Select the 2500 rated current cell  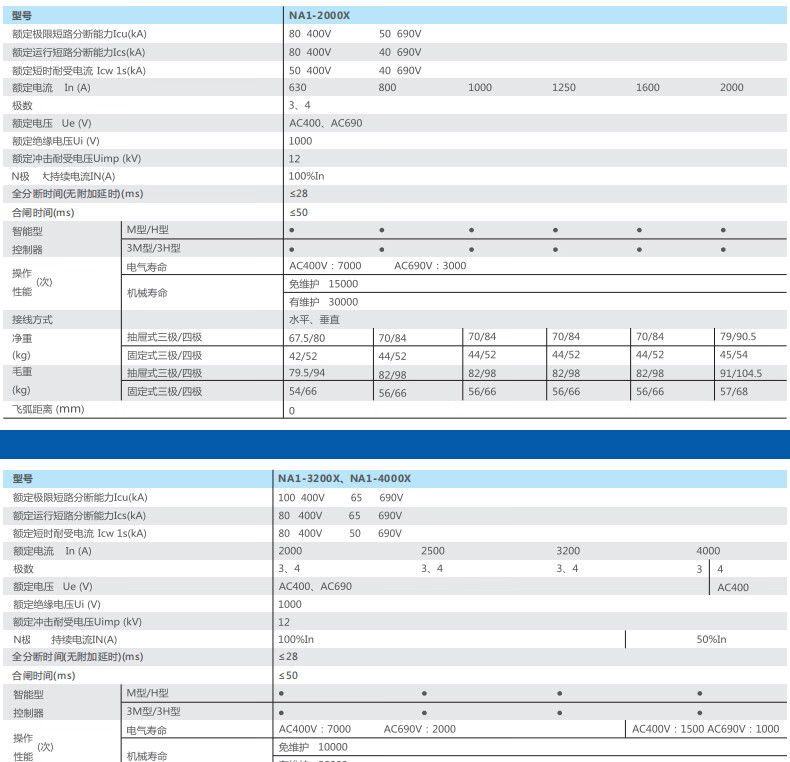pyautogui.click(x=433, y=551)
